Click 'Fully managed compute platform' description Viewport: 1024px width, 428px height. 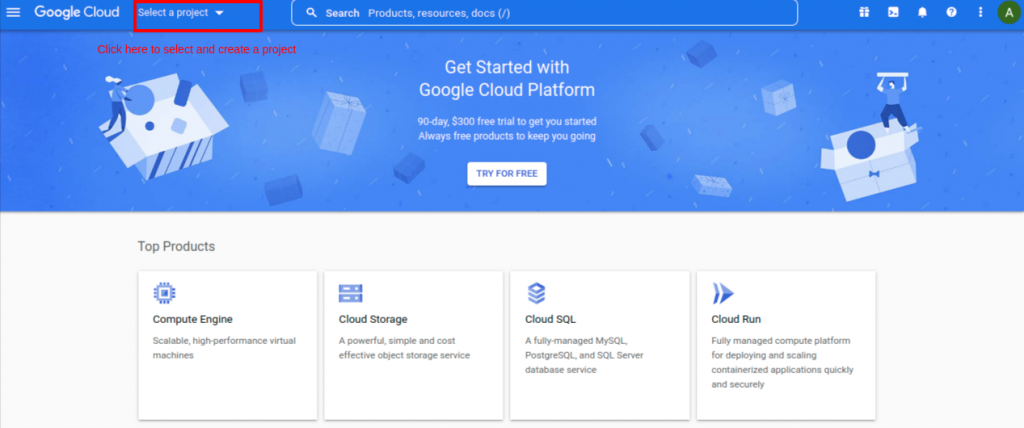coord(782,363)
